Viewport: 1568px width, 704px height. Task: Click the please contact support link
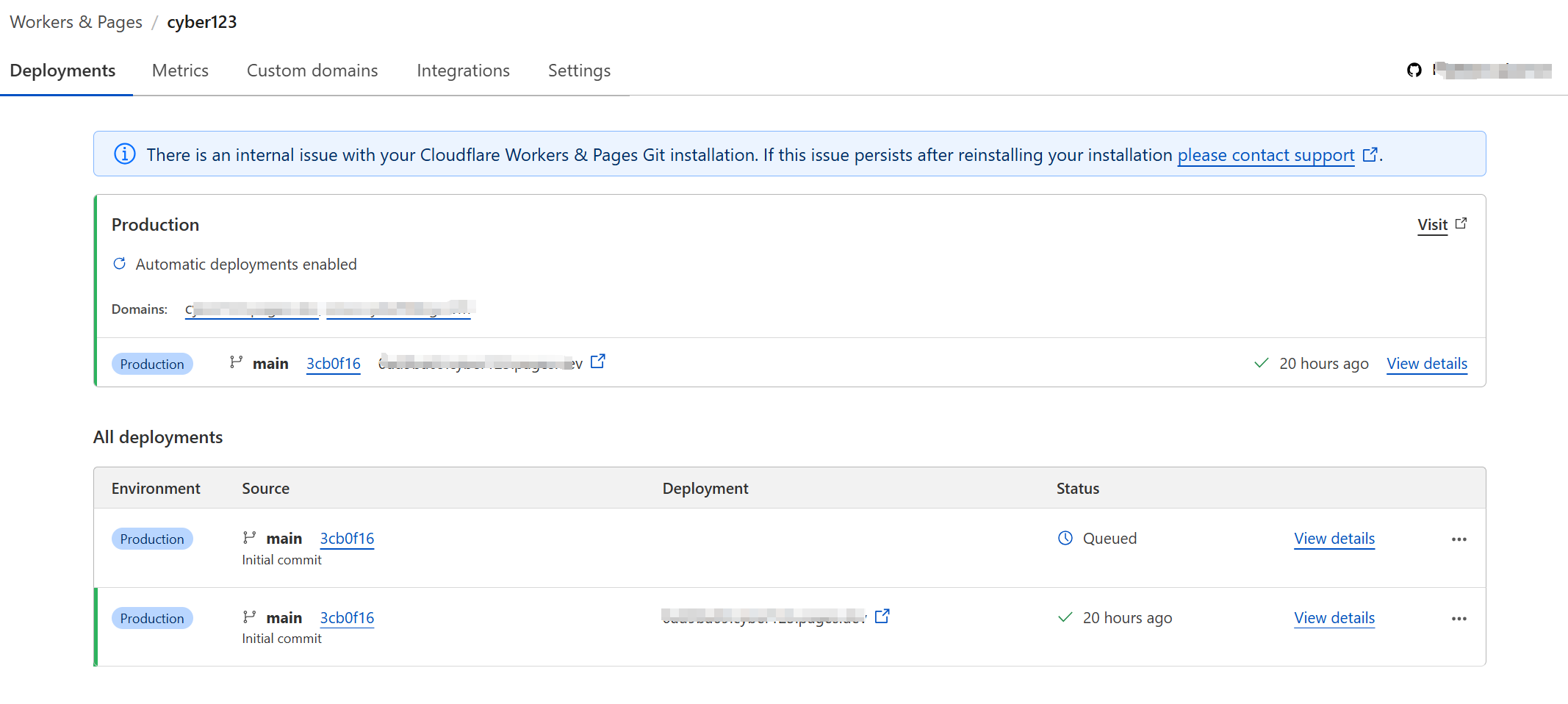tap(1265, 155)
